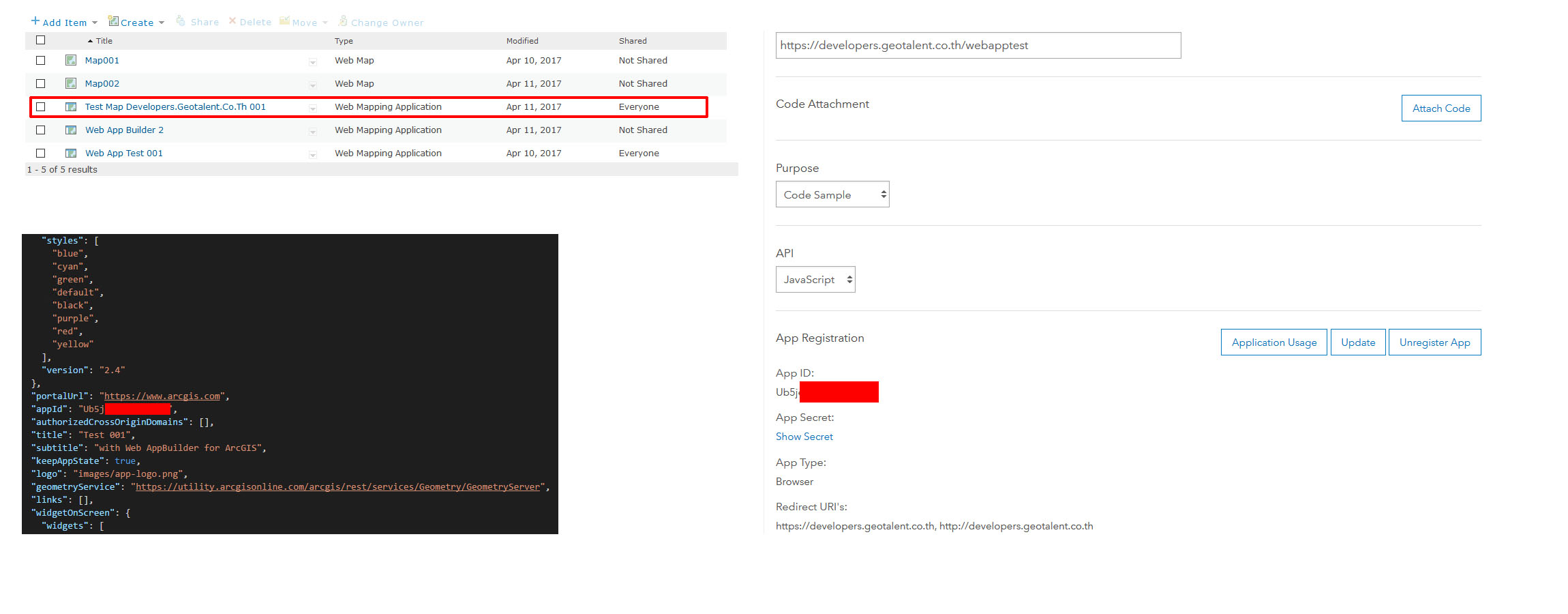Tick the checkbox for Map001
Screen dimensions: 1568x614
[41, 60]
